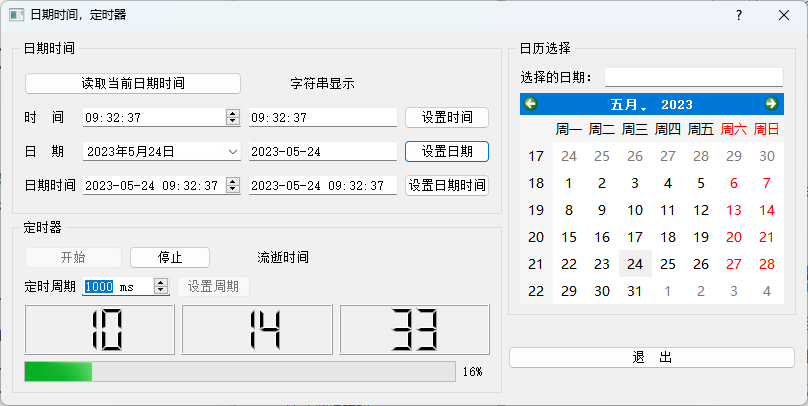Click the 设置日期 button

click(446, 151)
